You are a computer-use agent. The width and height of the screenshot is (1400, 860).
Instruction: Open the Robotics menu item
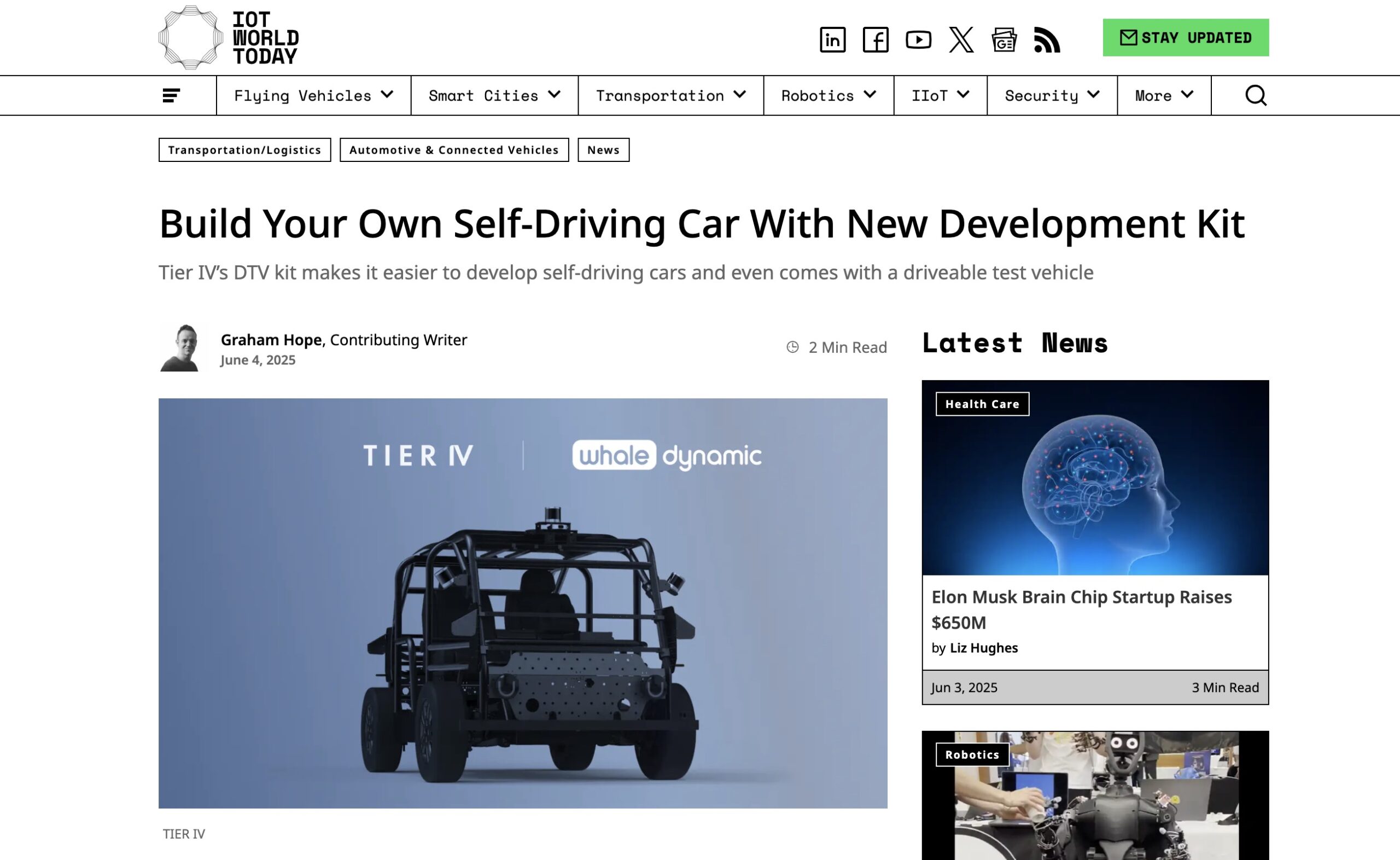tap(818, 96)
